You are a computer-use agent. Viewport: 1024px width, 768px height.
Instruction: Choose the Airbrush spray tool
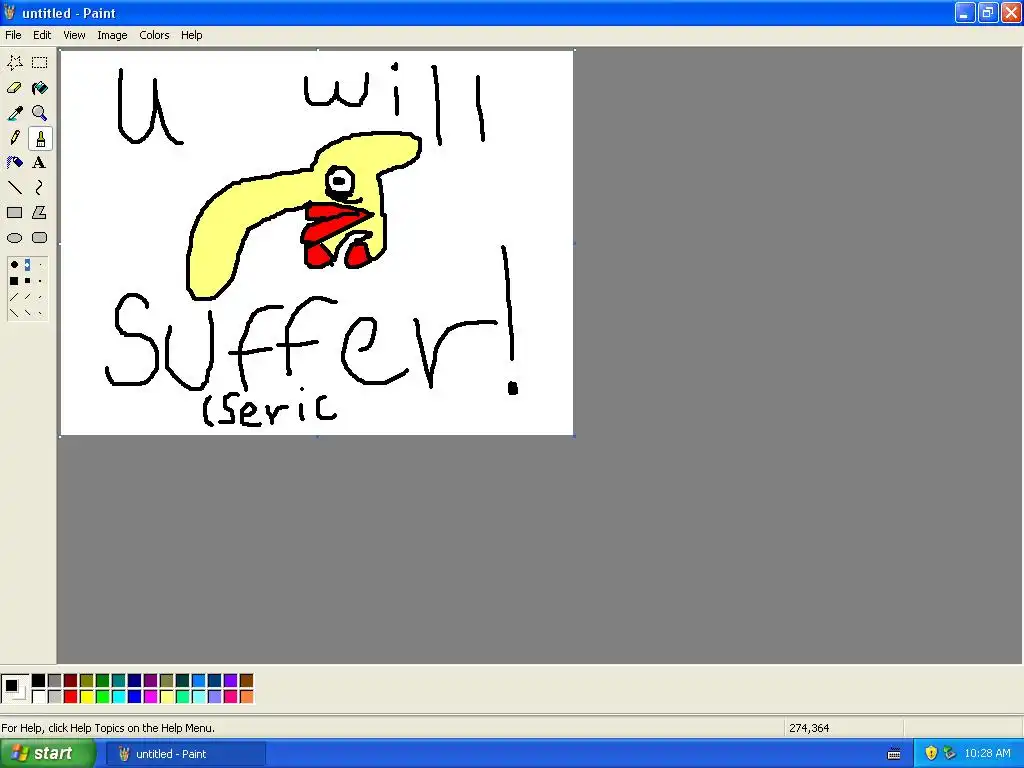14,163
